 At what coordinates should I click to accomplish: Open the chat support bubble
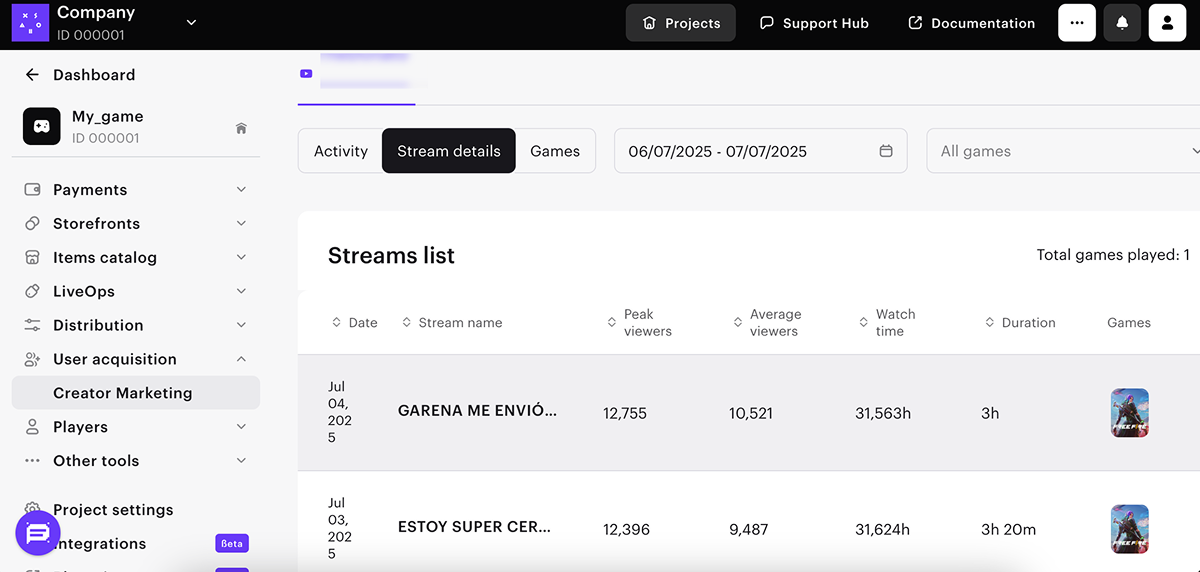38,535
